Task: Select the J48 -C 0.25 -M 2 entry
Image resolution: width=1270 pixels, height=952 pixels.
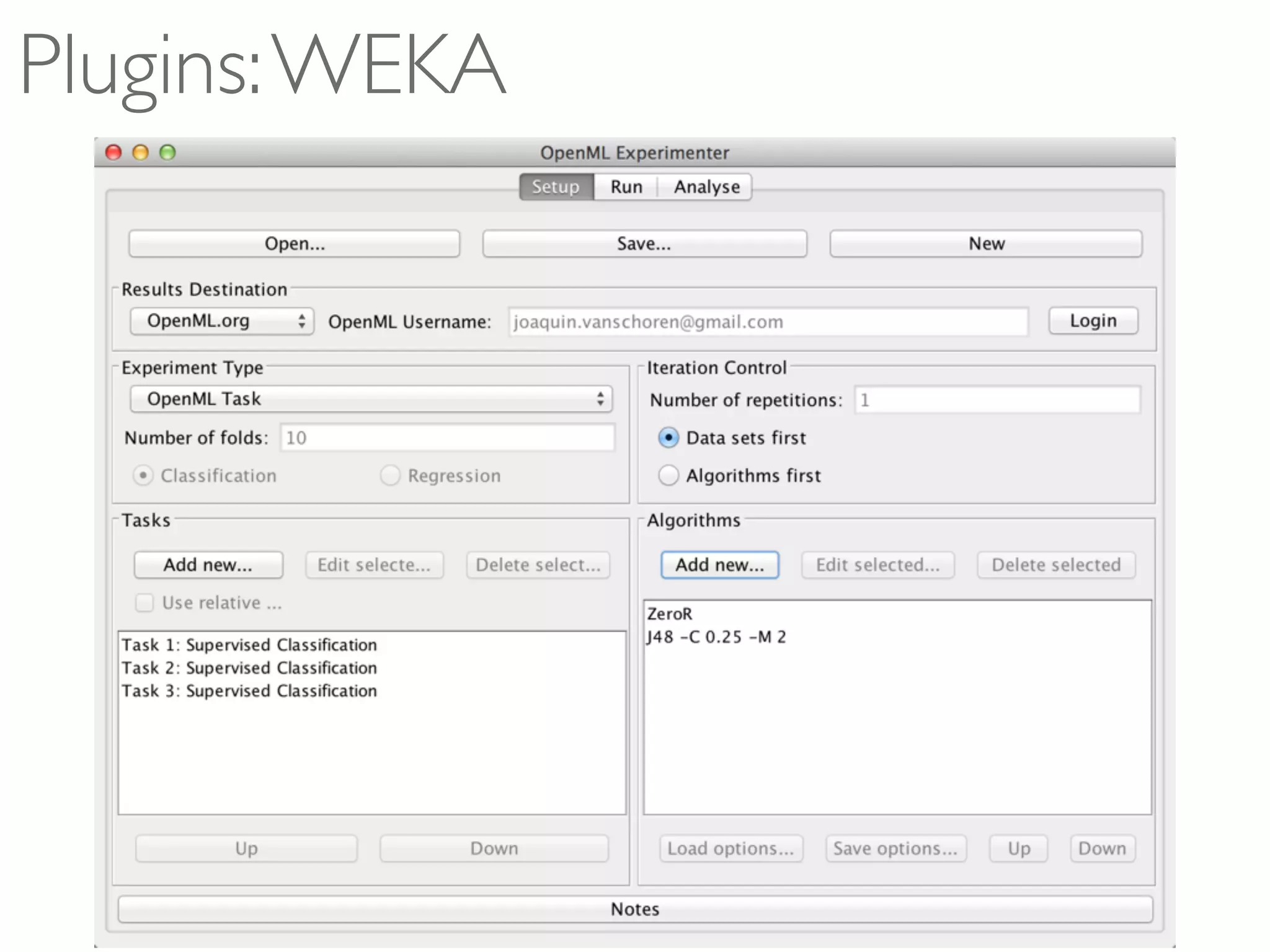Action: point(897,637)
